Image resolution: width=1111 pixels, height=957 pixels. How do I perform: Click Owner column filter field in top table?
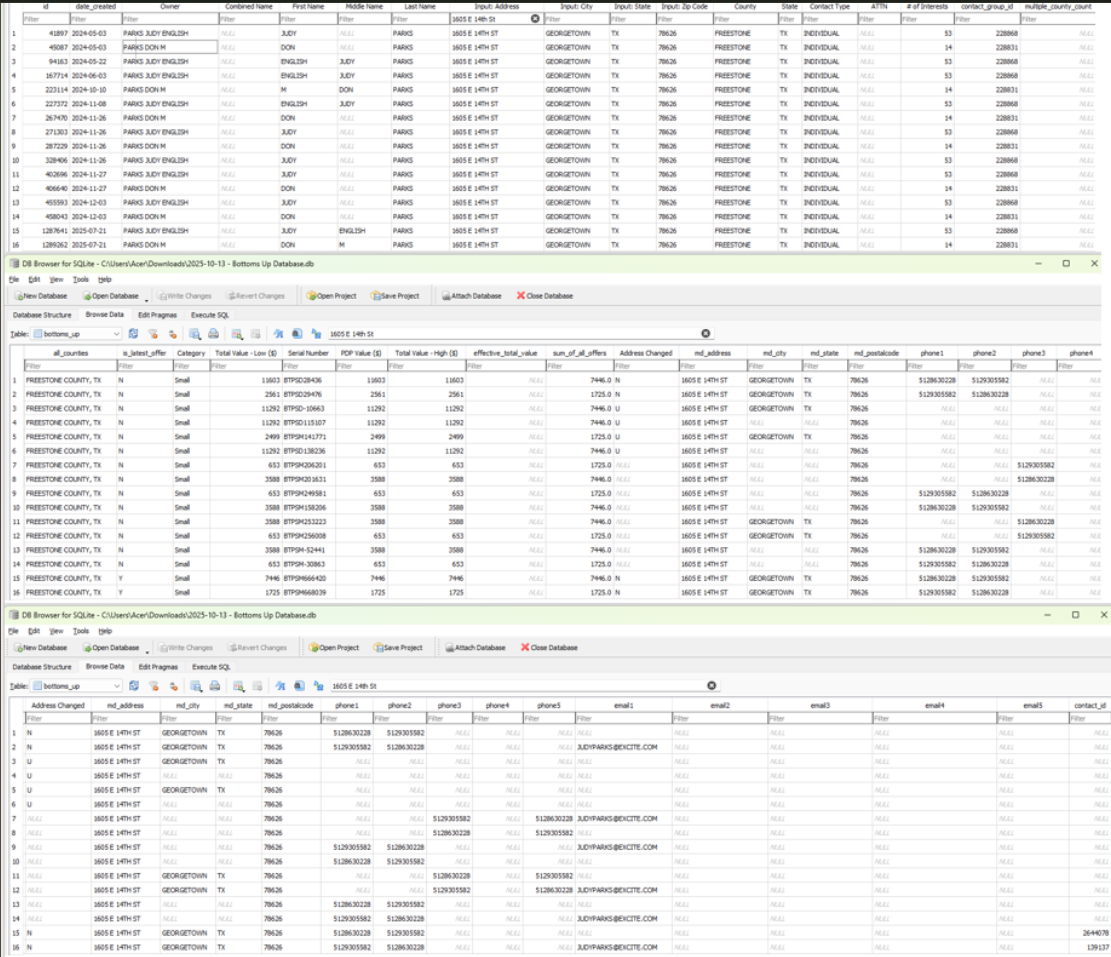click(169, 19)
